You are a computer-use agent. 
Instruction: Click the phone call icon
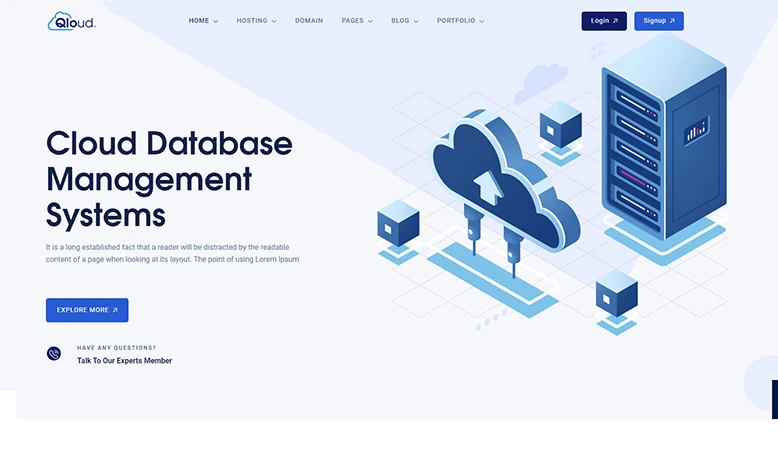[54, 353]
